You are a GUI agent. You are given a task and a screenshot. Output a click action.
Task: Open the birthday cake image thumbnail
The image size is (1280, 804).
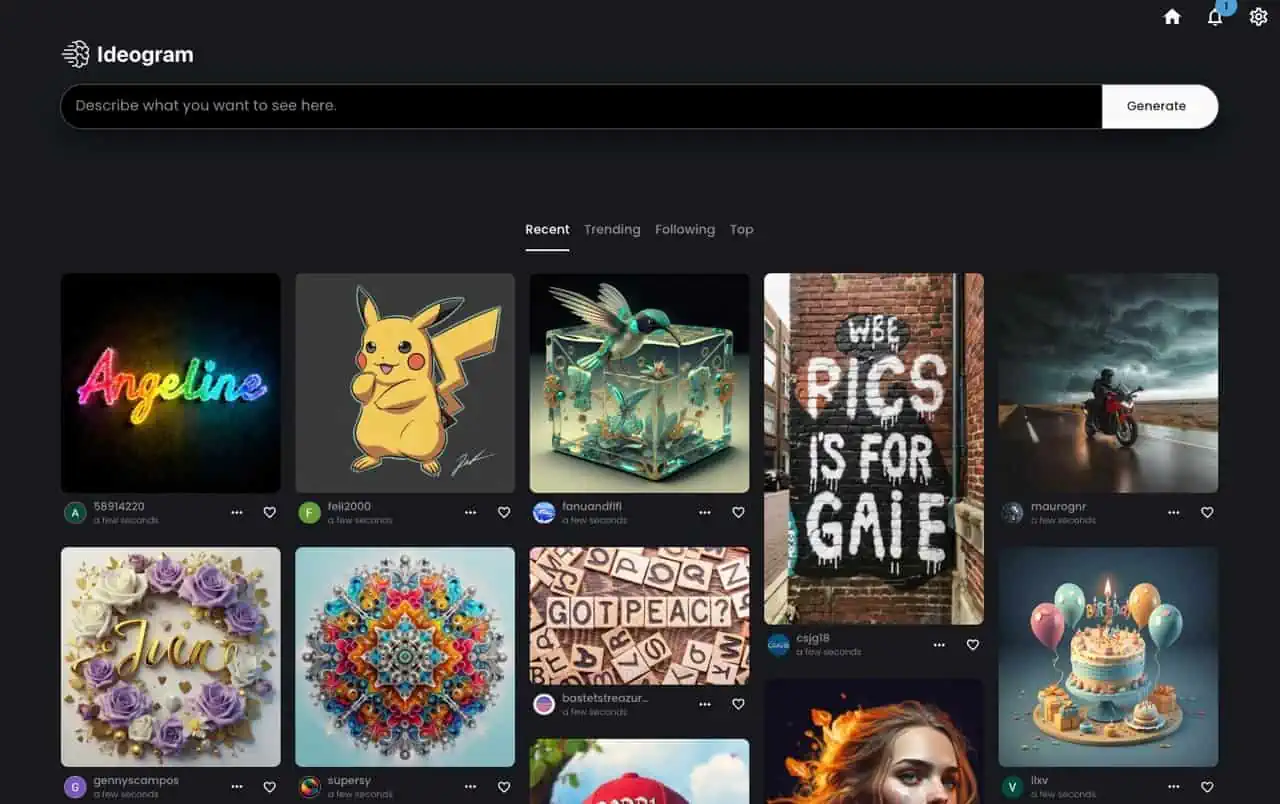tap(1108, 657)
